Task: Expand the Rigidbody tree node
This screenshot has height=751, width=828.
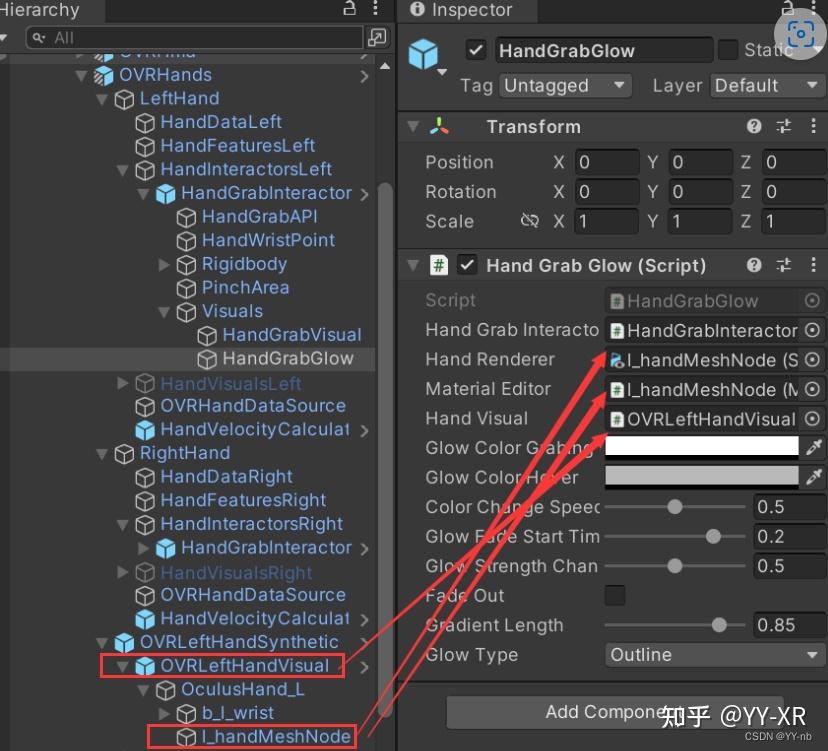Action: click(164, 264)
